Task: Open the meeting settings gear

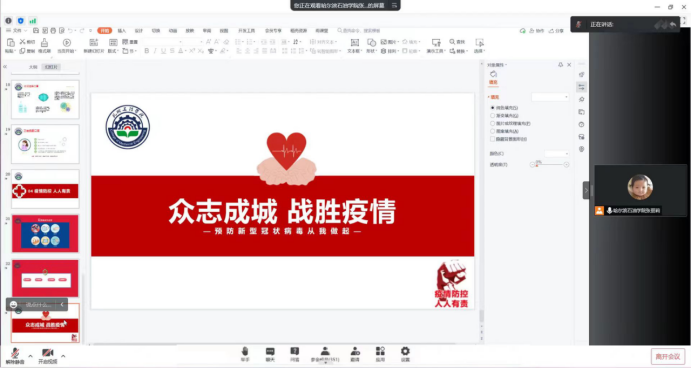Action: pyautogui.click(x=405, y=354)
